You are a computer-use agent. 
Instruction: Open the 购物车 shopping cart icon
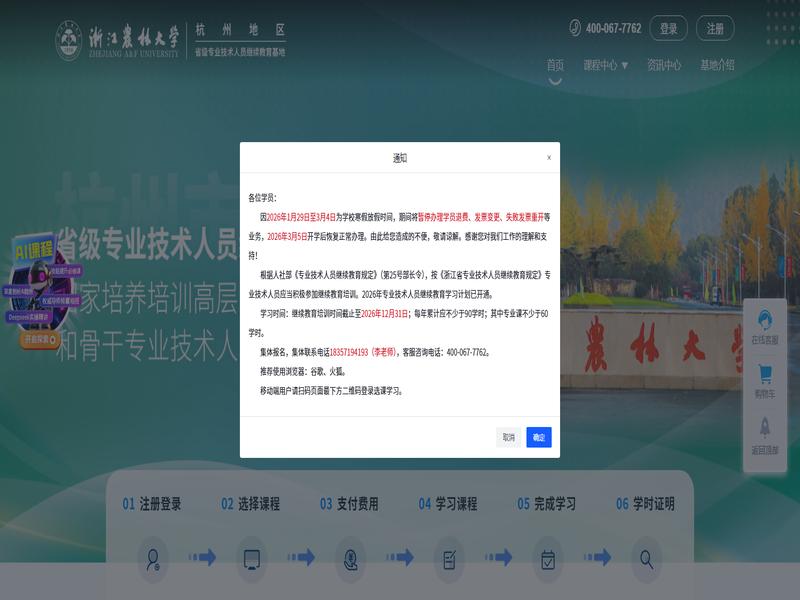tap(765, 375)
